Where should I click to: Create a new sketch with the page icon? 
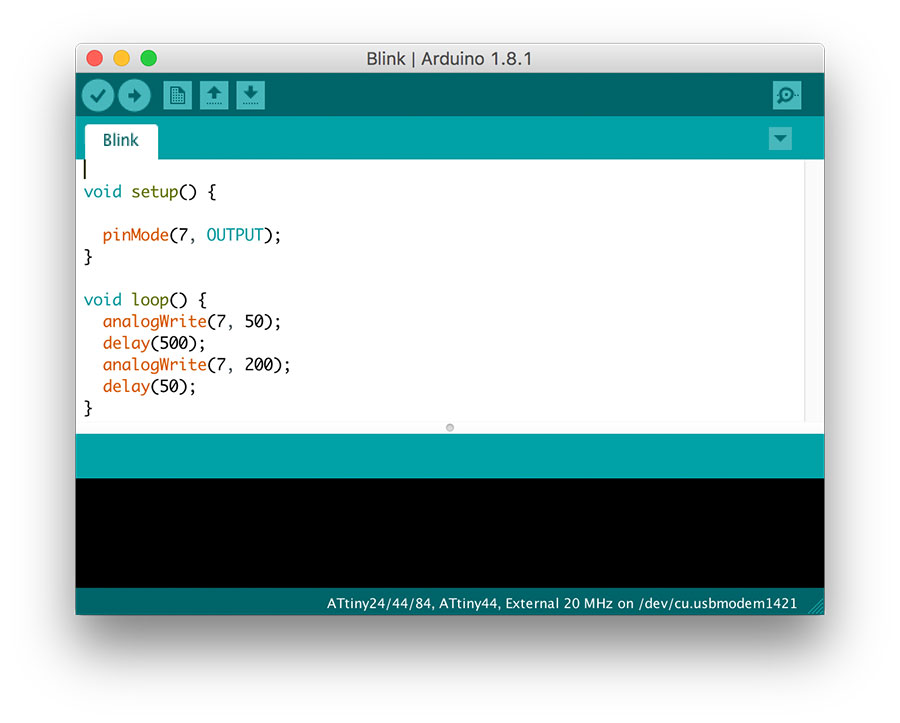click(x=177, y=95)
